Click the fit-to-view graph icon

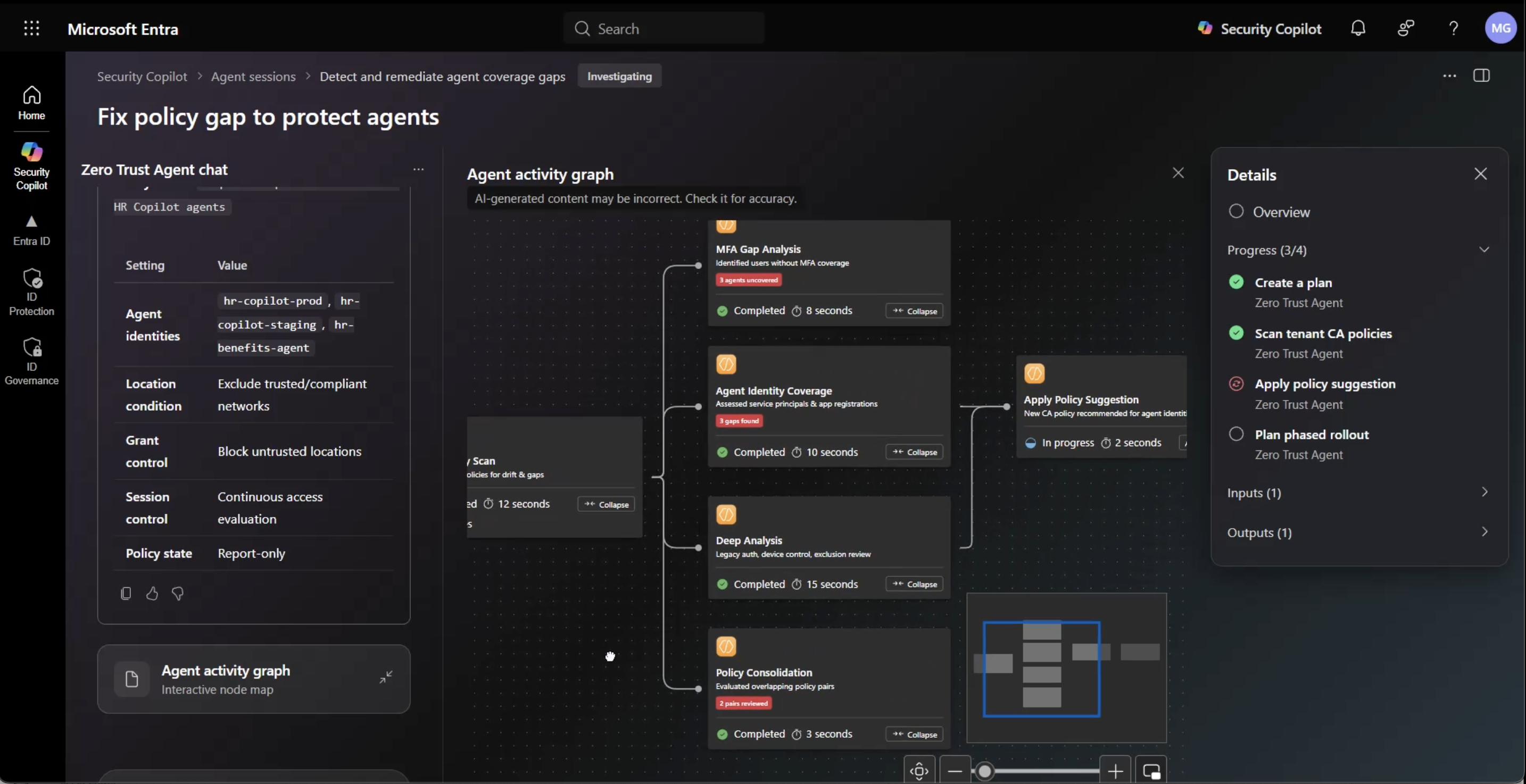pos(919,771)
